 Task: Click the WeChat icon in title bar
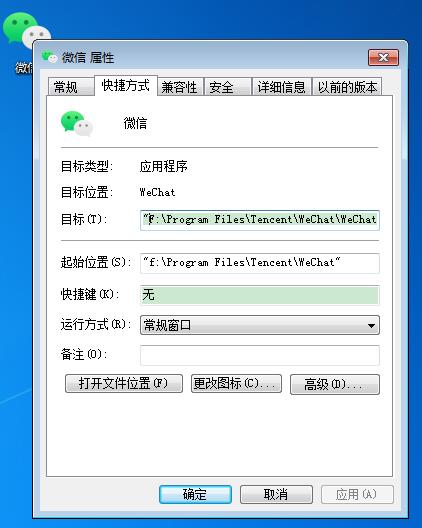click(x=50, y=57)
